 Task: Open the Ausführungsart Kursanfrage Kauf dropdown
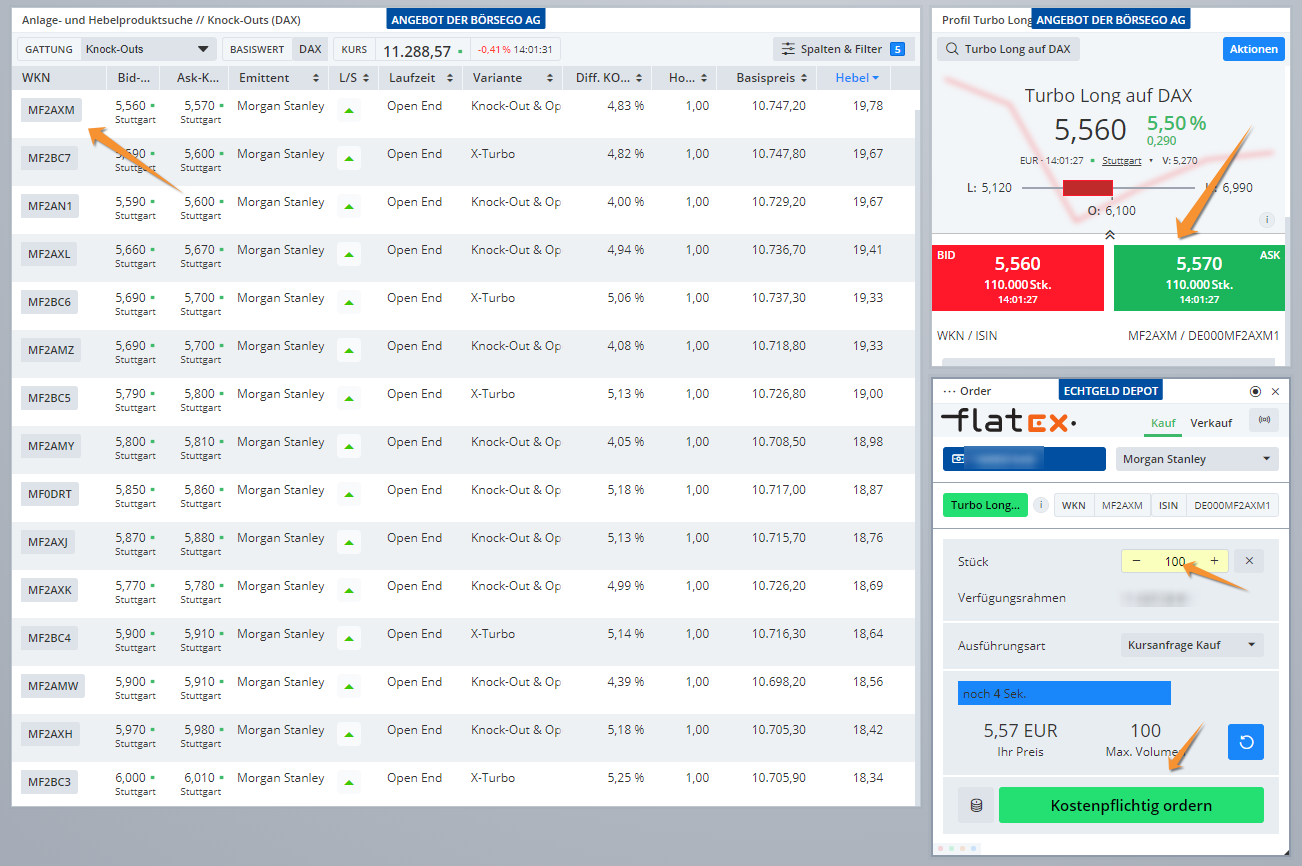click(x=1192, y=645)
